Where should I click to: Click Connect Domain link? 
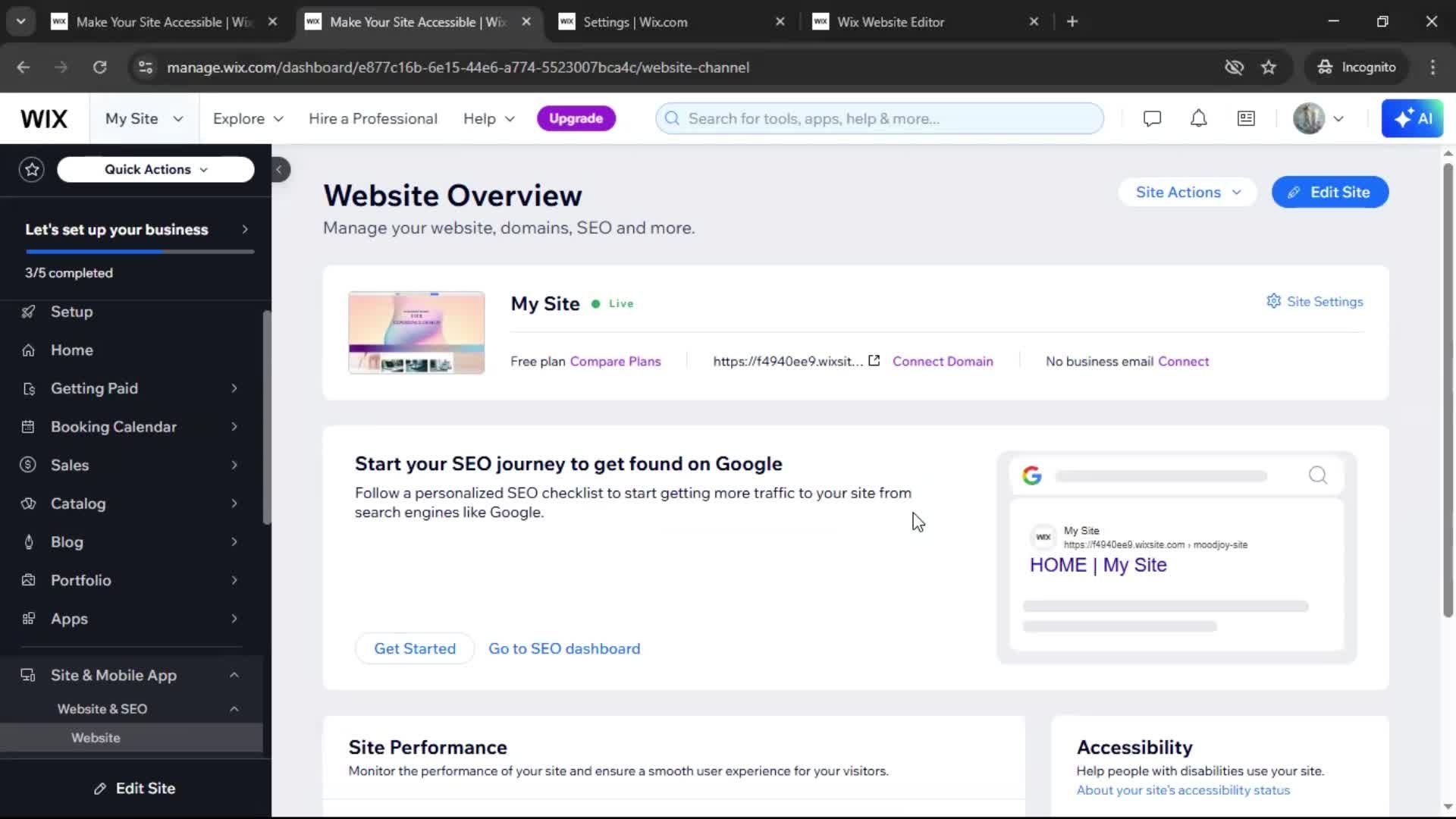click(943, 362)
